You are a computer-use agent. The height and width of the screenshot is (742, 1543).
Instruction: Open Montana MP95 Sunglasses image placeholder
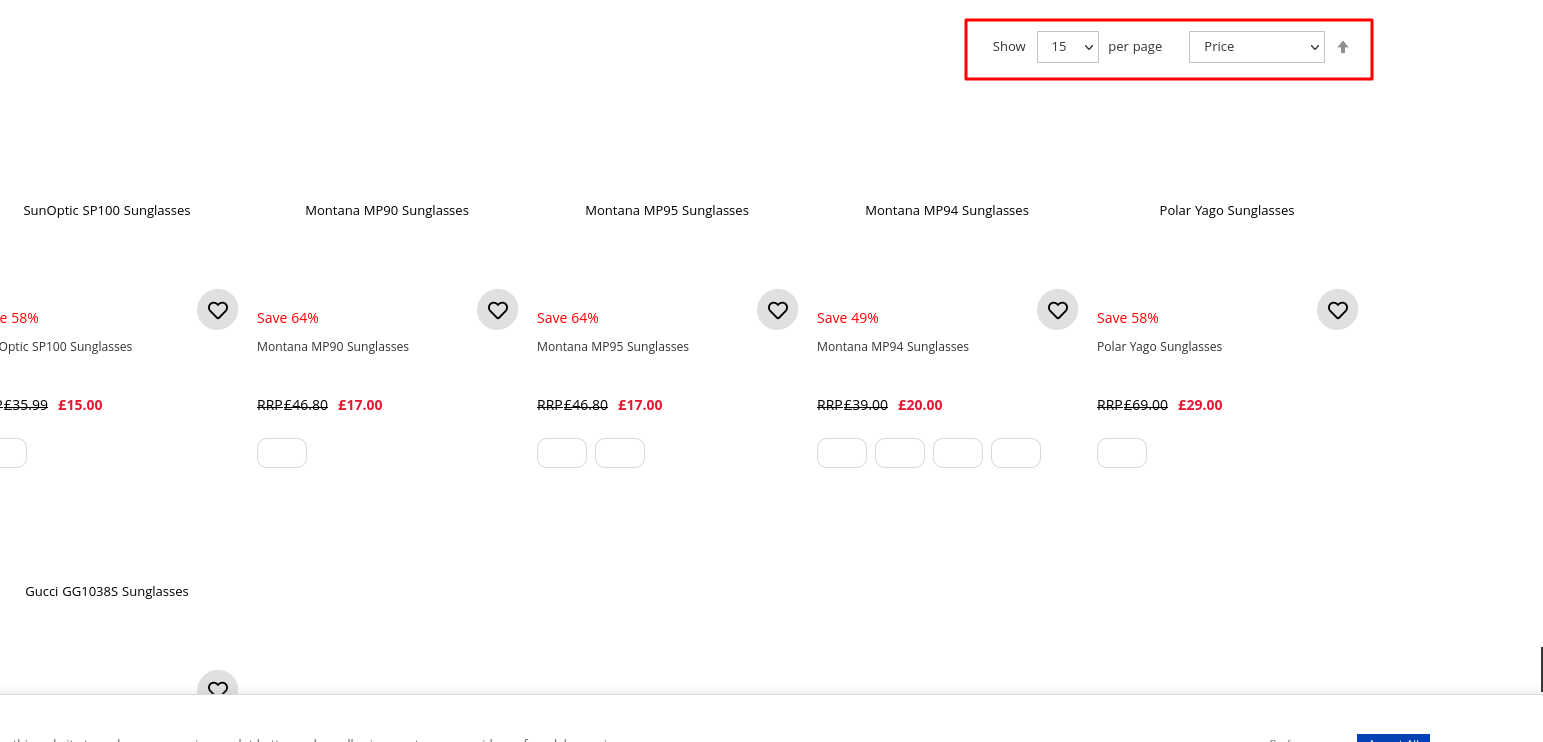coord(667,211)
